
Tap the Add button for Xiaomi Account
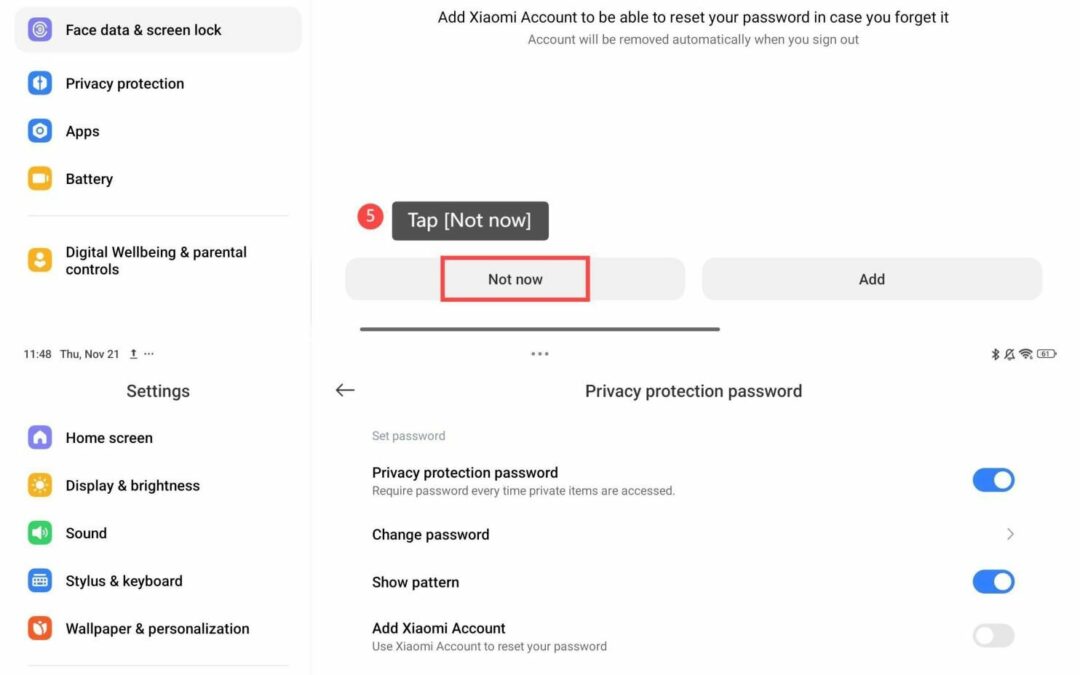[x=870, y=279]
